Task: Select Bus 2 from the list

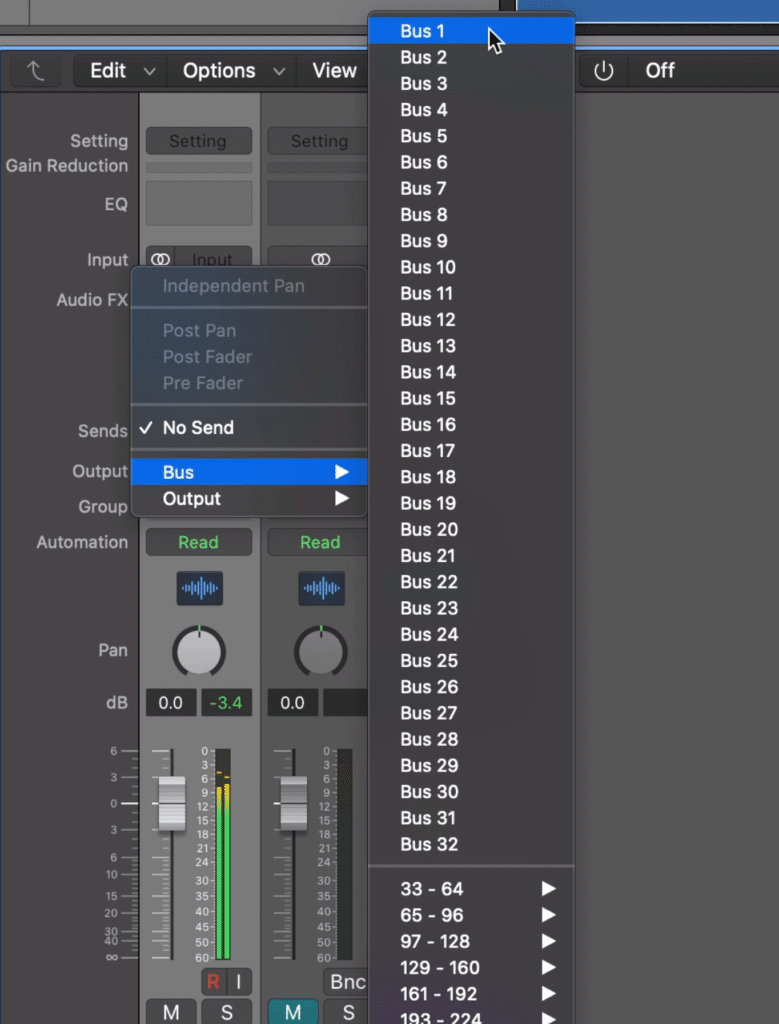Action: click(x=471, y=57)
